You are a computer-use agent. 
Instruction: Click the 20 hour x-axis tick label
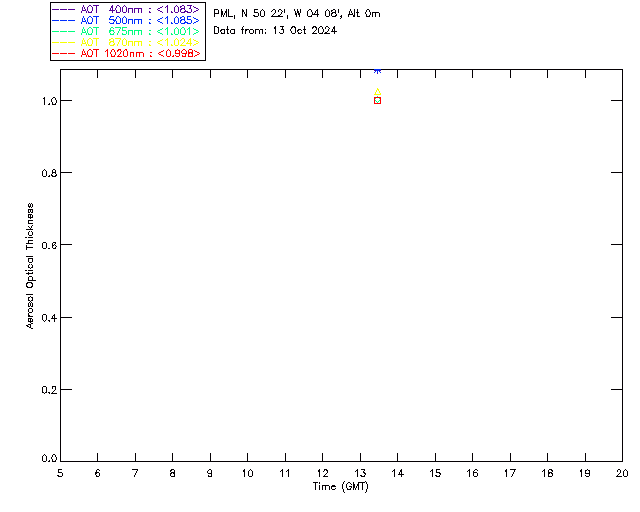click(x=621, y=473)
